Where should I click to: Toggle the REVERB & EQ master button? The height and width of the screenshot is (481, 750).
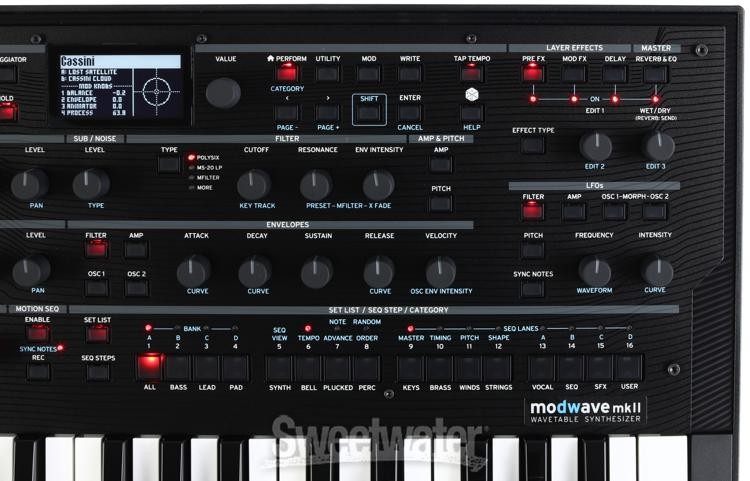[655, 74]
